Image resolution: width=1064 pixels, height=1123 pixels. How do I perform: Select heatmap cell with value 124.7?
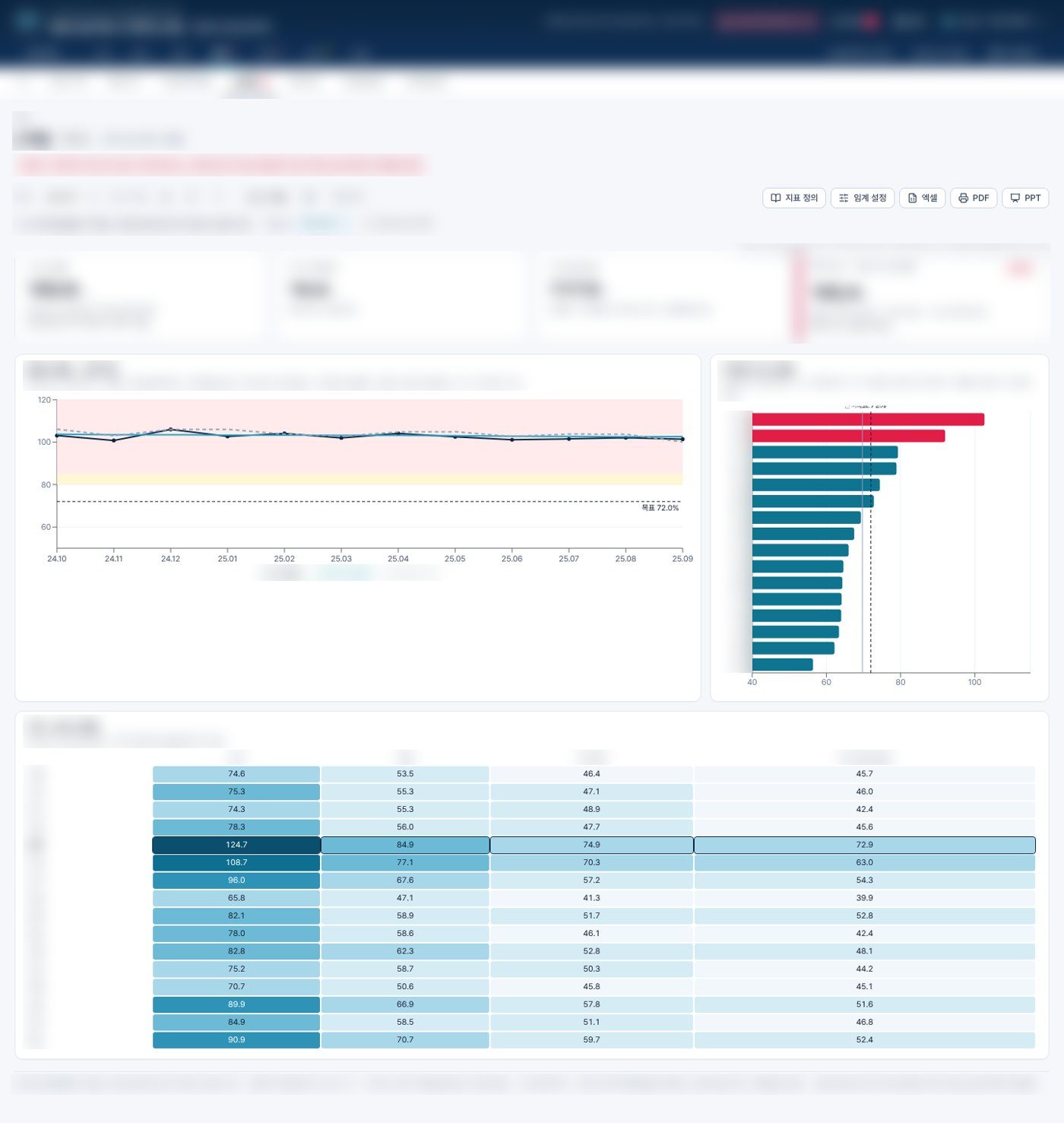[x=236, y=845]
